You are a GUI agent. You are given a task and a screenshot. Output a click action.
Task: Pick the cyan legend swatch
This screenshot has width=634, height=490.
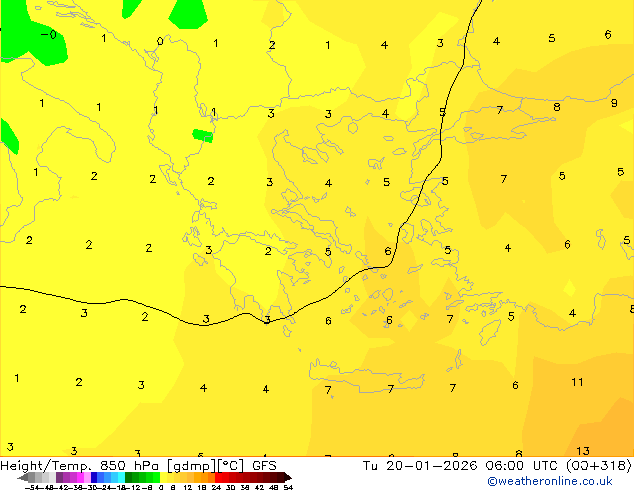coord(121,477)
